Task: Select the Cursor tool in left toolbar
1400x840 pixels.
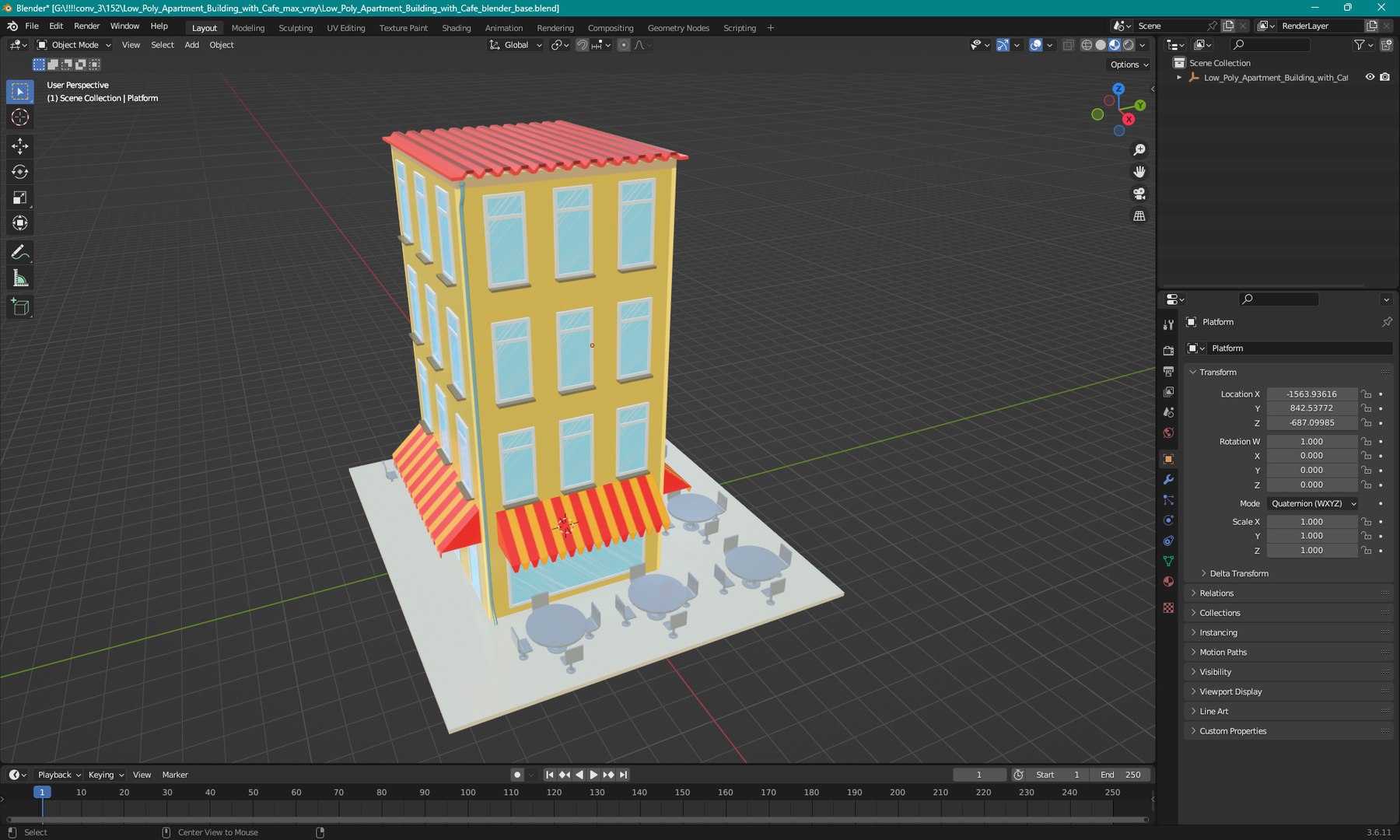Action: pos(20,117)
